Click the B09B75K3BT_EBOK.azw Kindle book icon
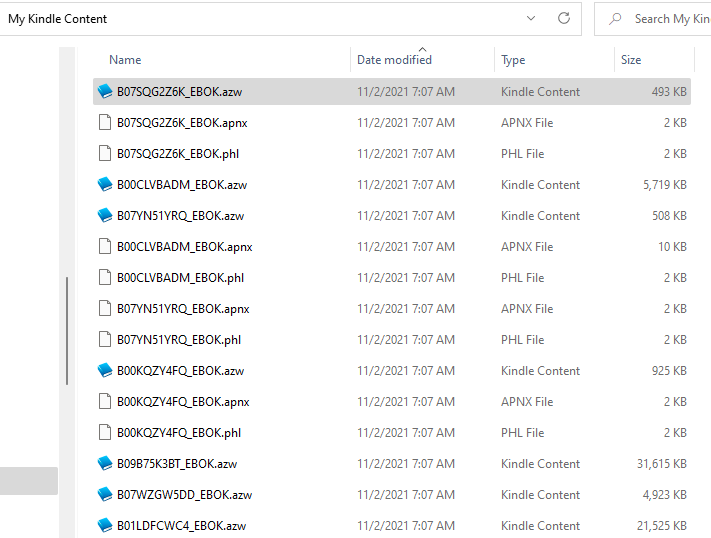 tap(105, 464)
